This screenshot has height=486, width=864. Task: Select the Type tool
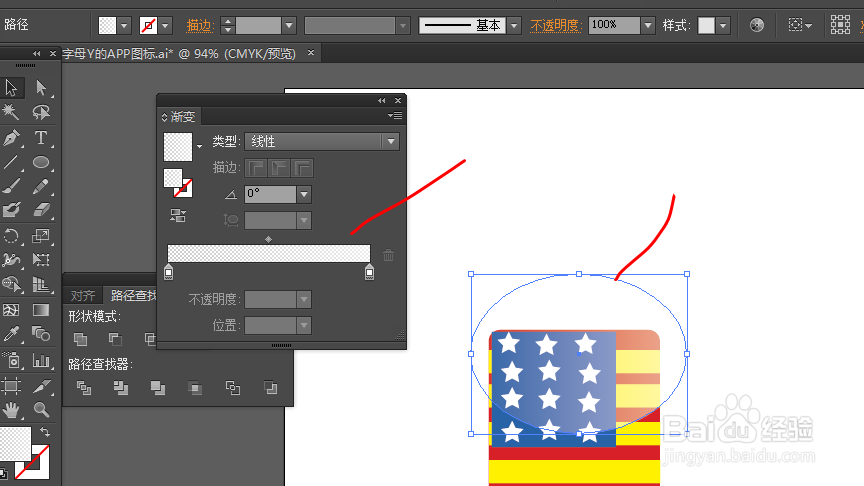(41, 137)
